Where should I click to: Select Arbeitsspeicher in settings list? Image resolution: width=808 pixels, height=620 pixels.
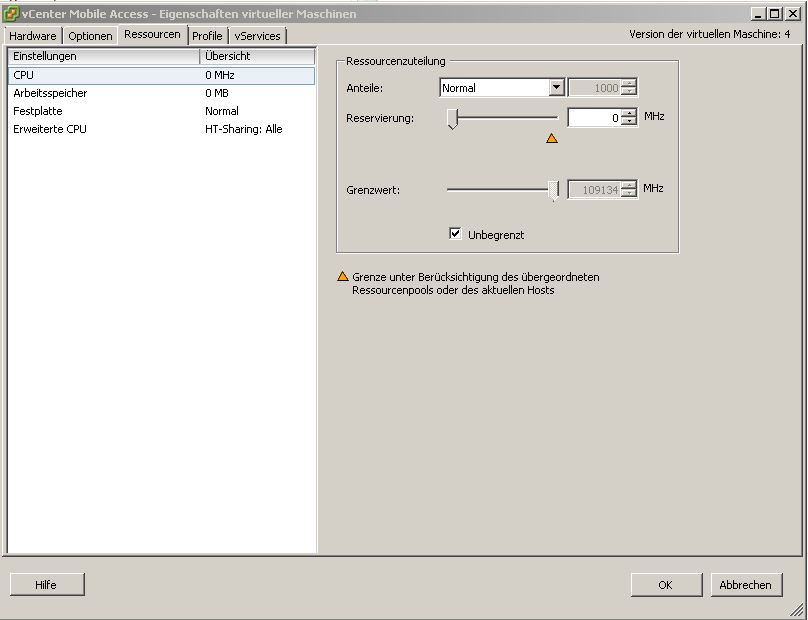point(50,93)
